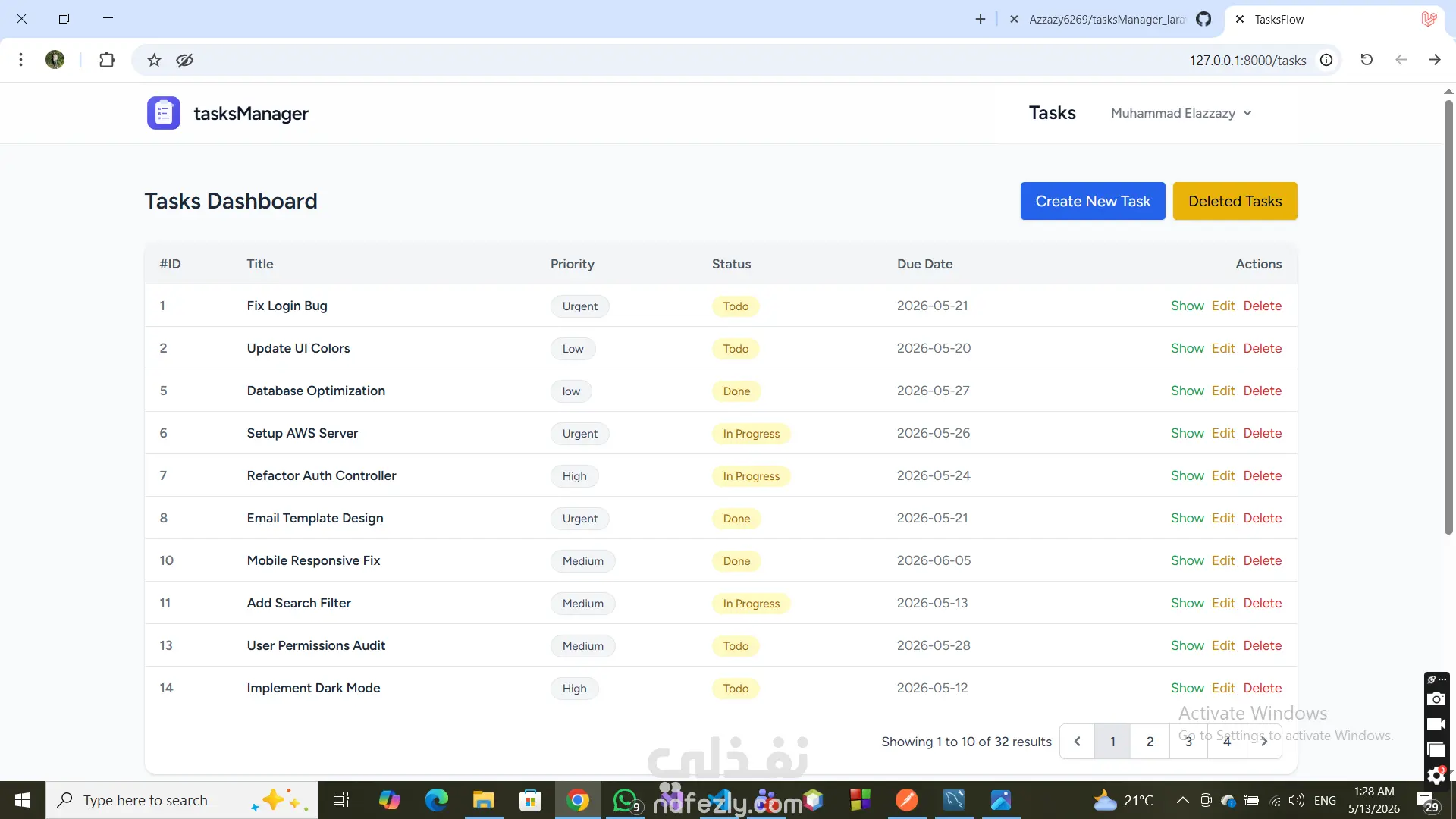1456x819 pixels.
Task: Show the Add Search Filter task
Action: pos(1187,603)
